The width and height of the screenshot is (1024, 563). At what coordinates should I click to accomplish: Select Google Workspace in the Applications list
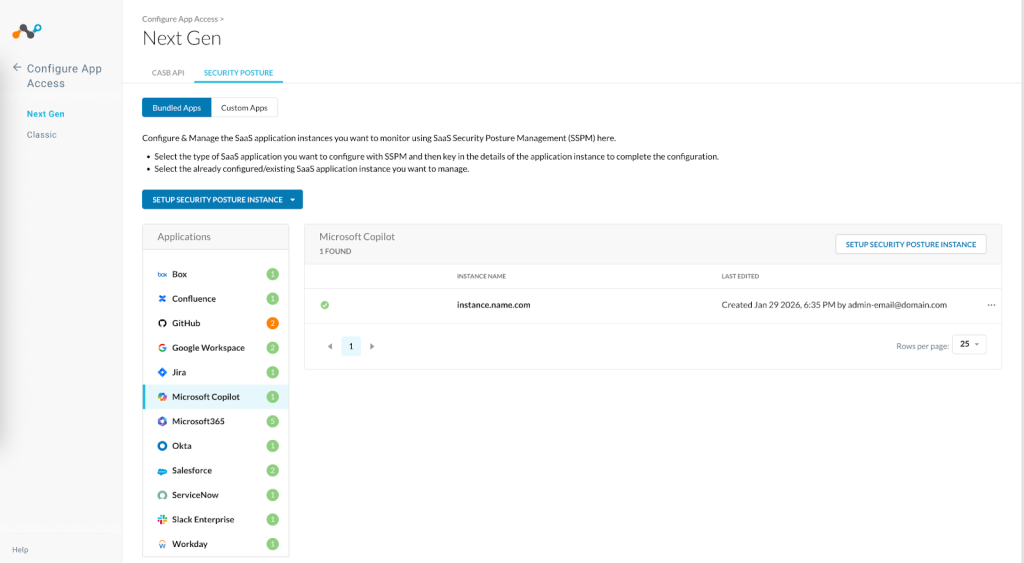(216, 347)
